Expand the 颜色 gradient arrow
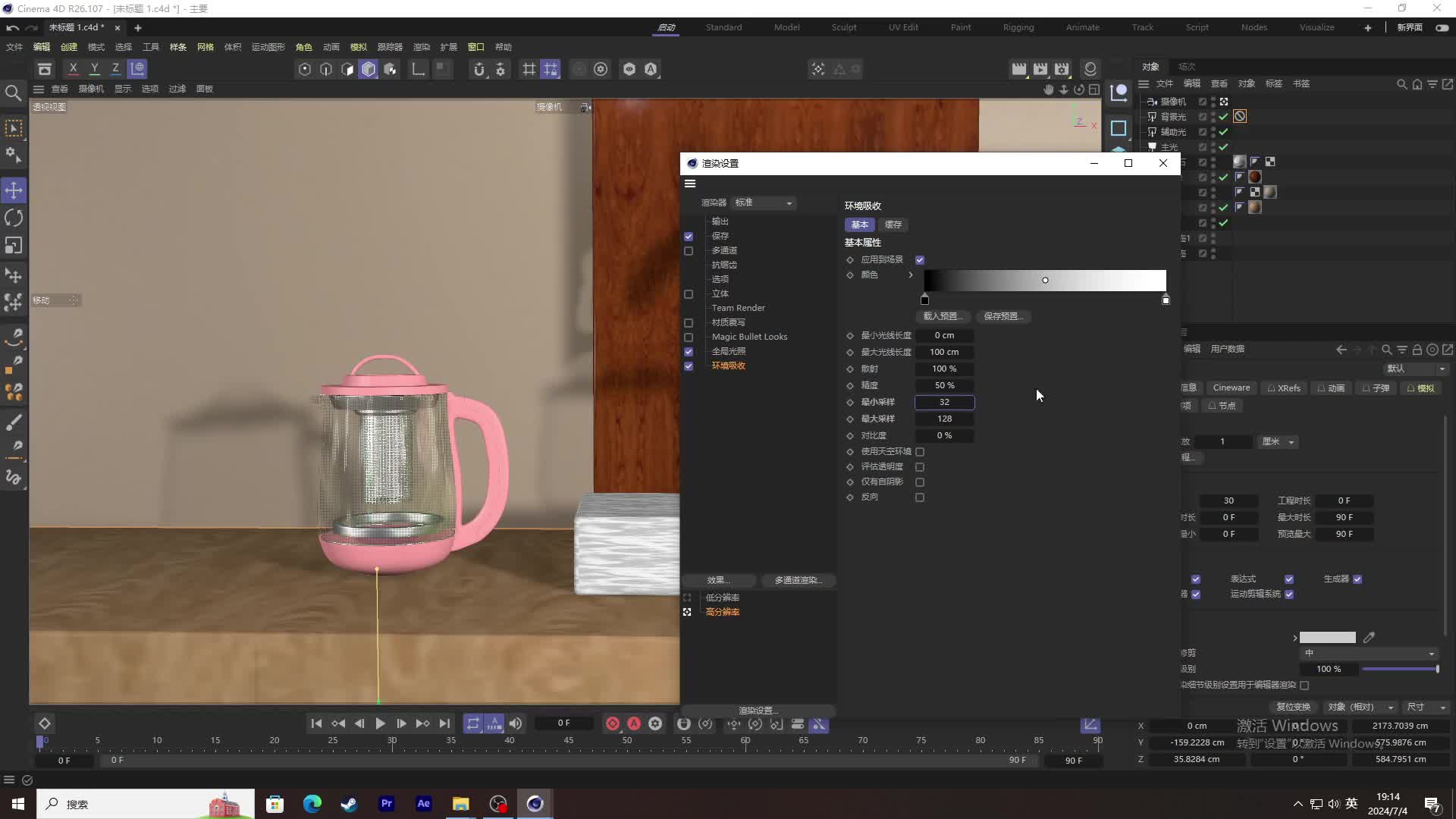This screenshot has height=819, width=1456. (911, 275)
